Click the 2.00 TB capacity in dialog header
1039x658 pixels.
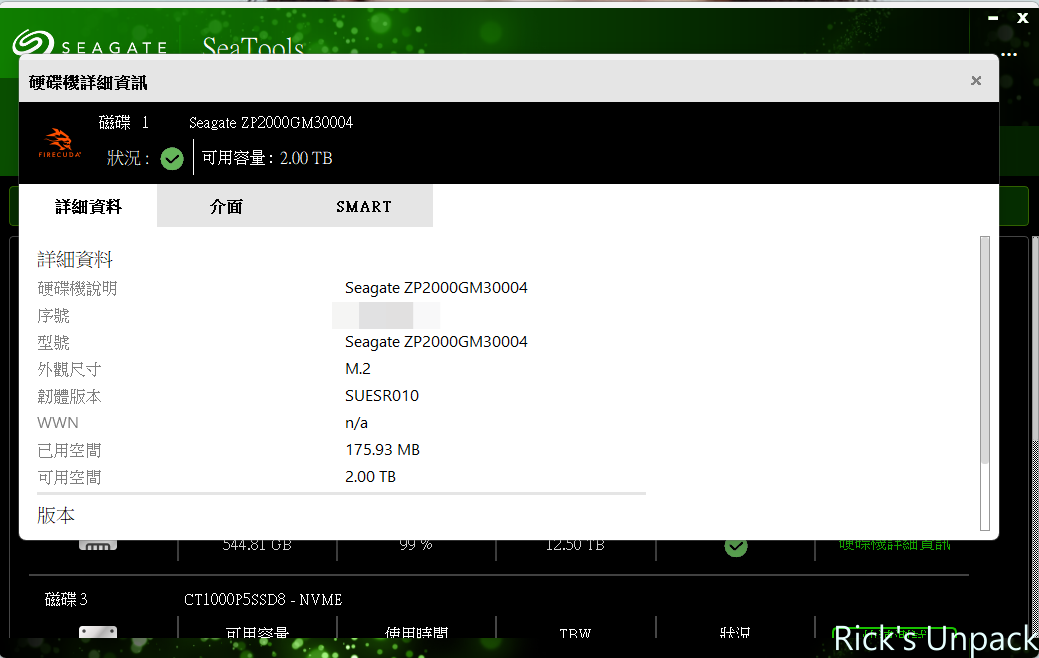pyautogui.click(x=306, y=158)
